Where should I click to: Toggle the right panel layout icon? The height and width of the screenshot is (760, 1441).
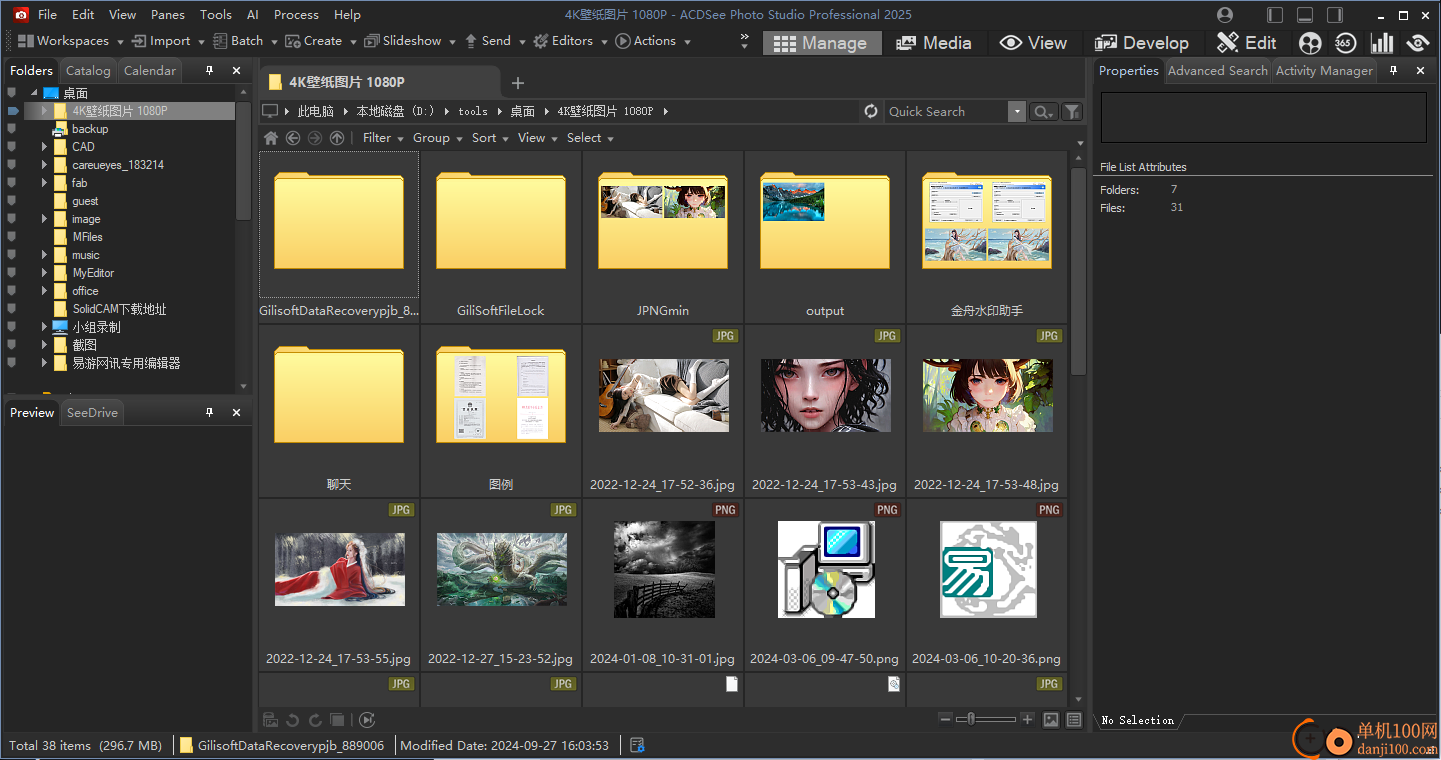tap(1335, 15)
